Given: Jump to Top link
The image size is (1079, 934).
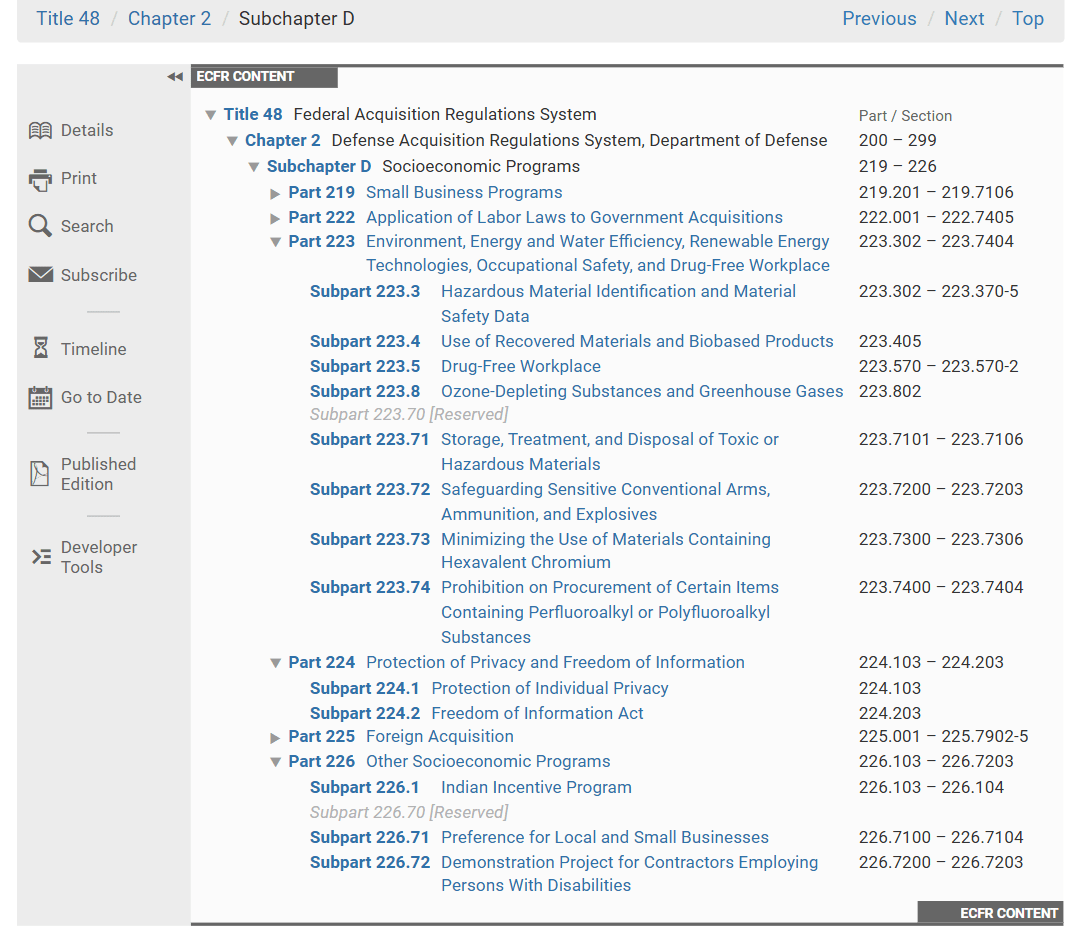Looking at the screenshot, I should click(1027, 19).
